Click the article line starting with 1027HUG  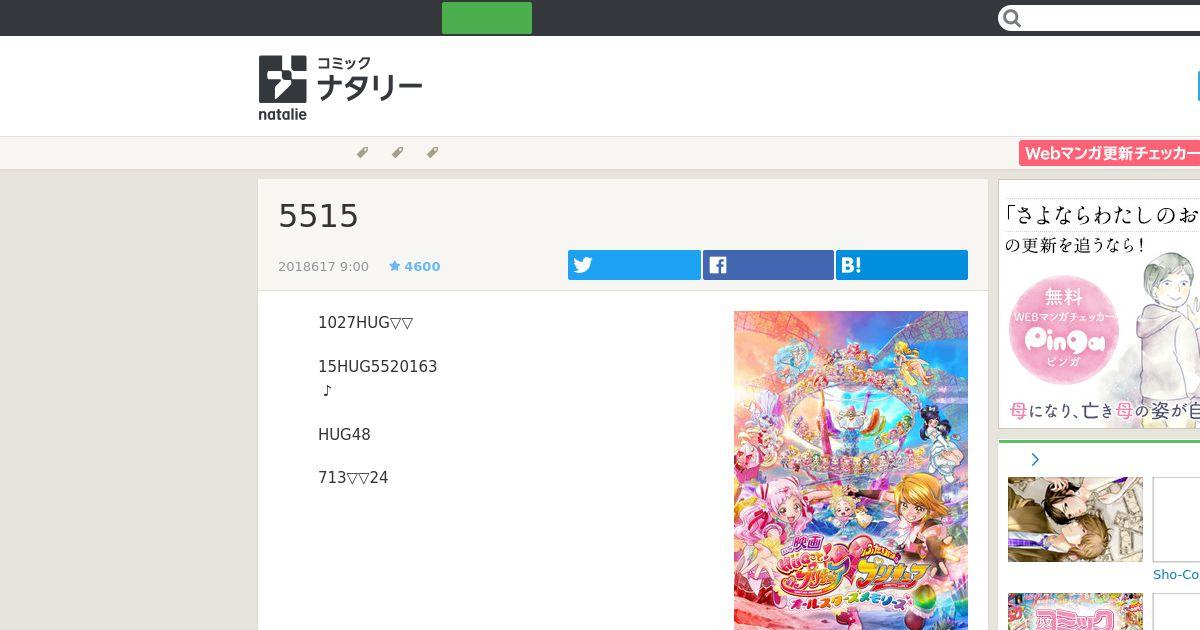point(365,322)
